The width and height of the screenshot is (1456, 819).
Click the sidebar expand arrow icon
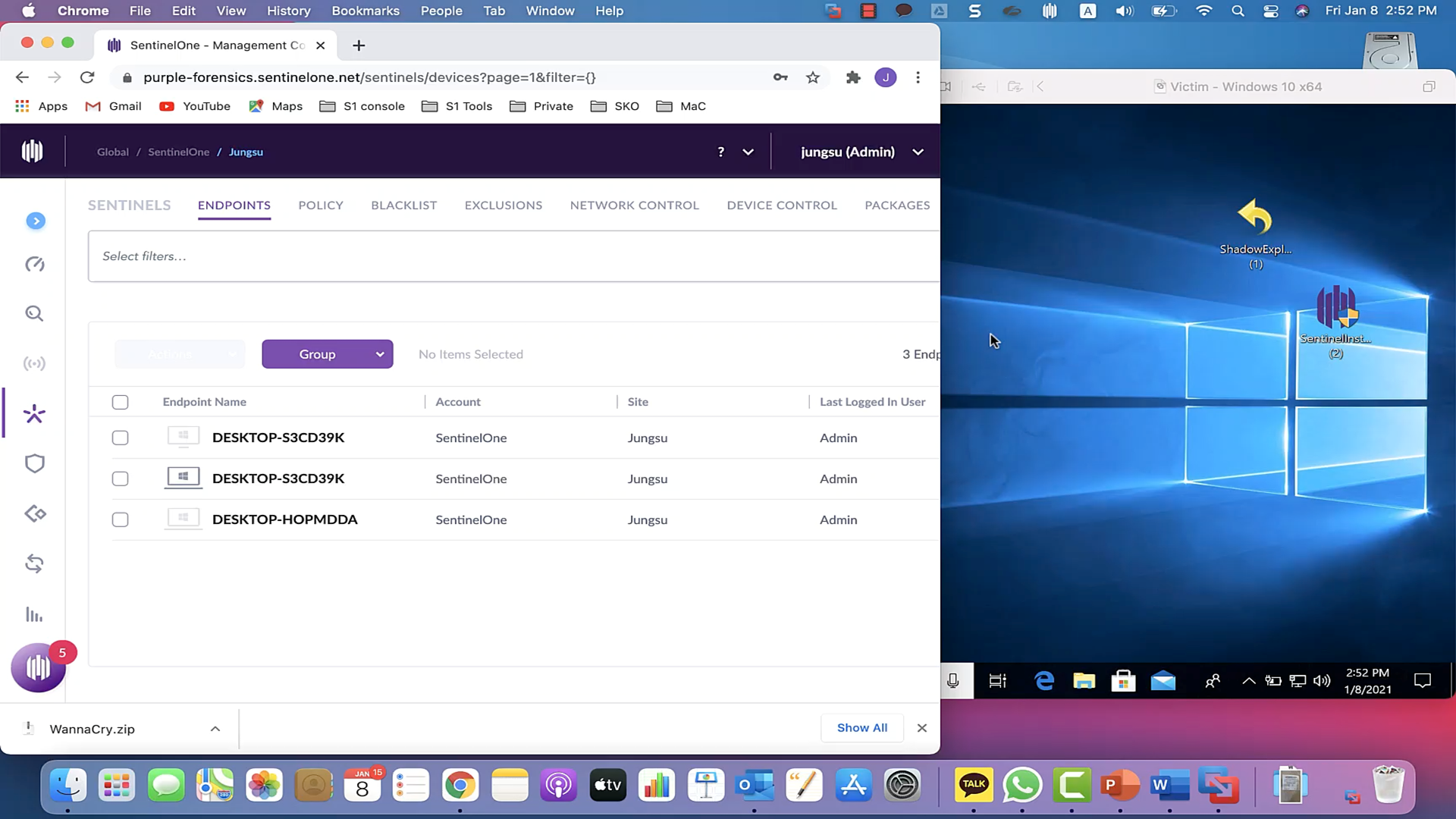click(36, 221)
